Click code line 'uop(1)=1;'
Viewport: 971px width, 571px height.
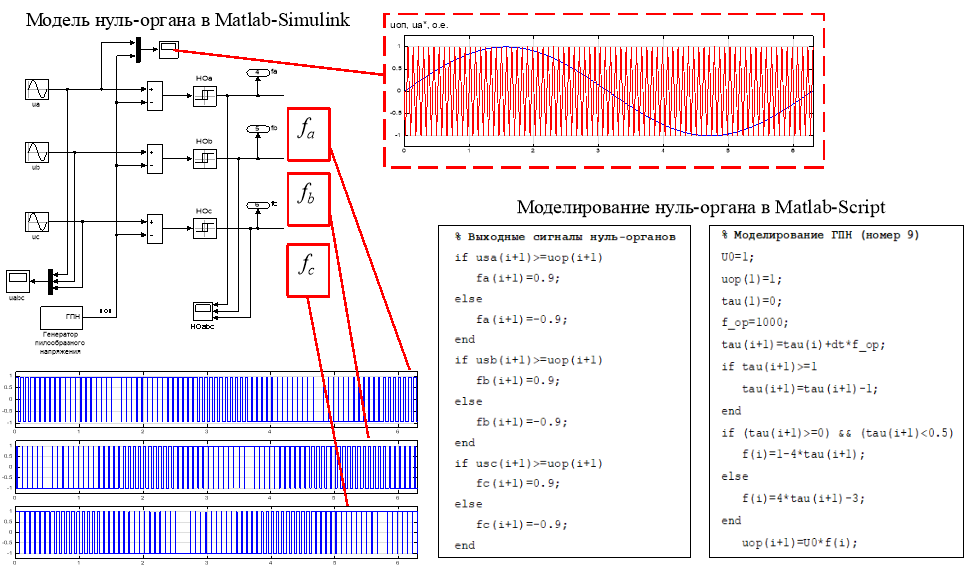click(x=751, y=279)
